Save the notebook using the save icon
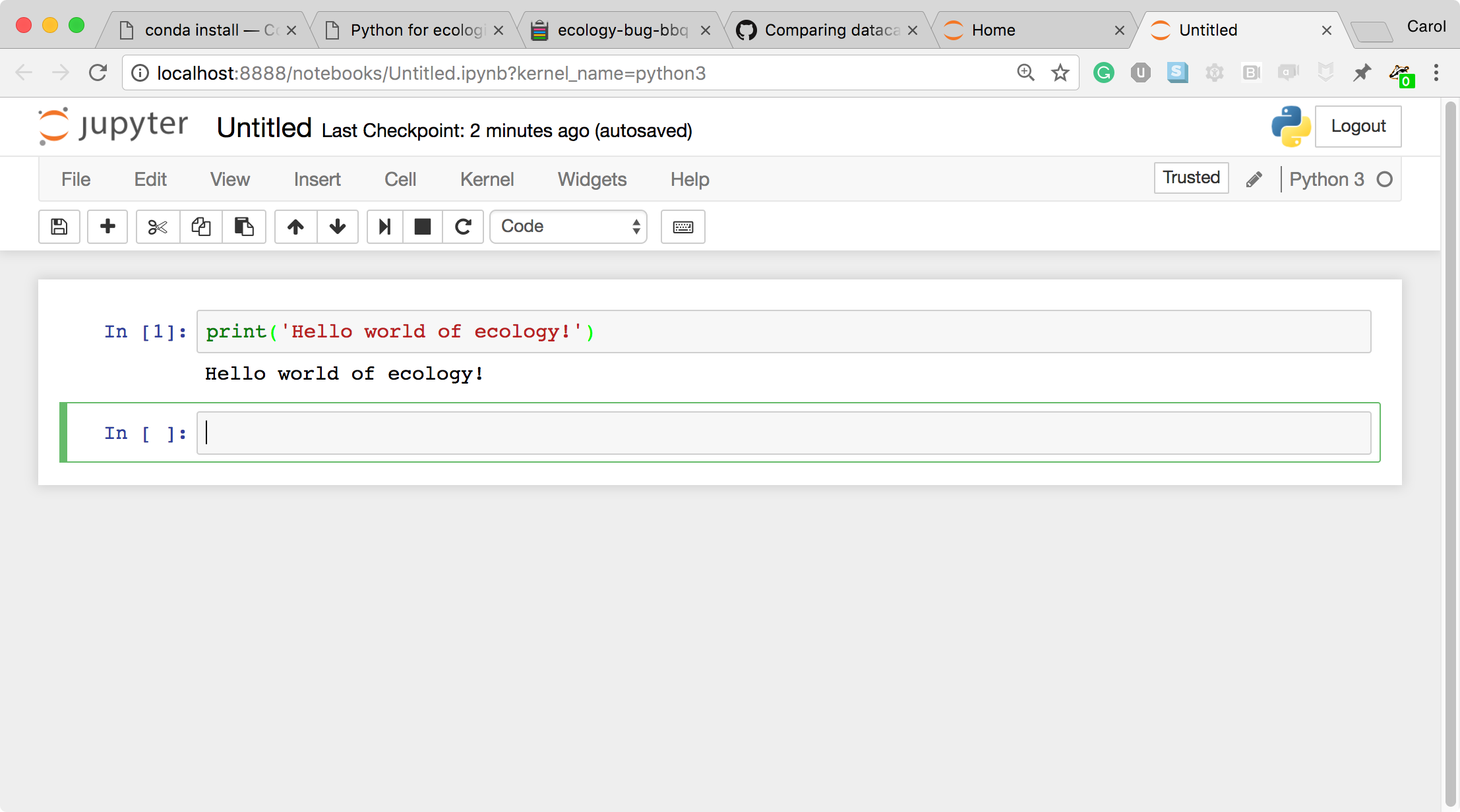The image size is (1460, 812). click(x=59, y=227)
